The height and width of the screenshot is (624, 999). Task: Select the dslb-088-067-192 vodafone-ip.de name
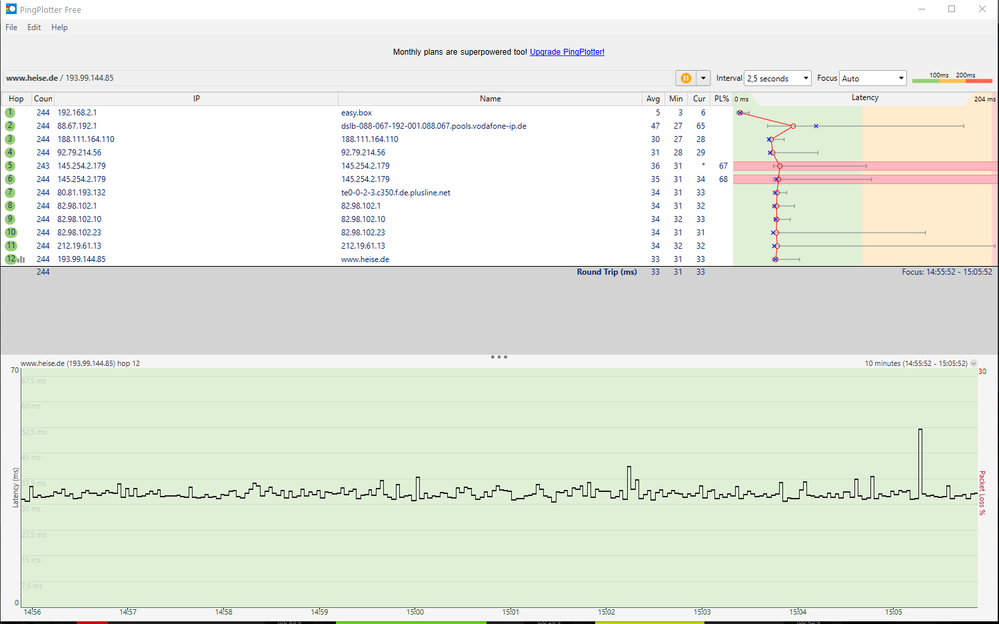tap(434, 126)
